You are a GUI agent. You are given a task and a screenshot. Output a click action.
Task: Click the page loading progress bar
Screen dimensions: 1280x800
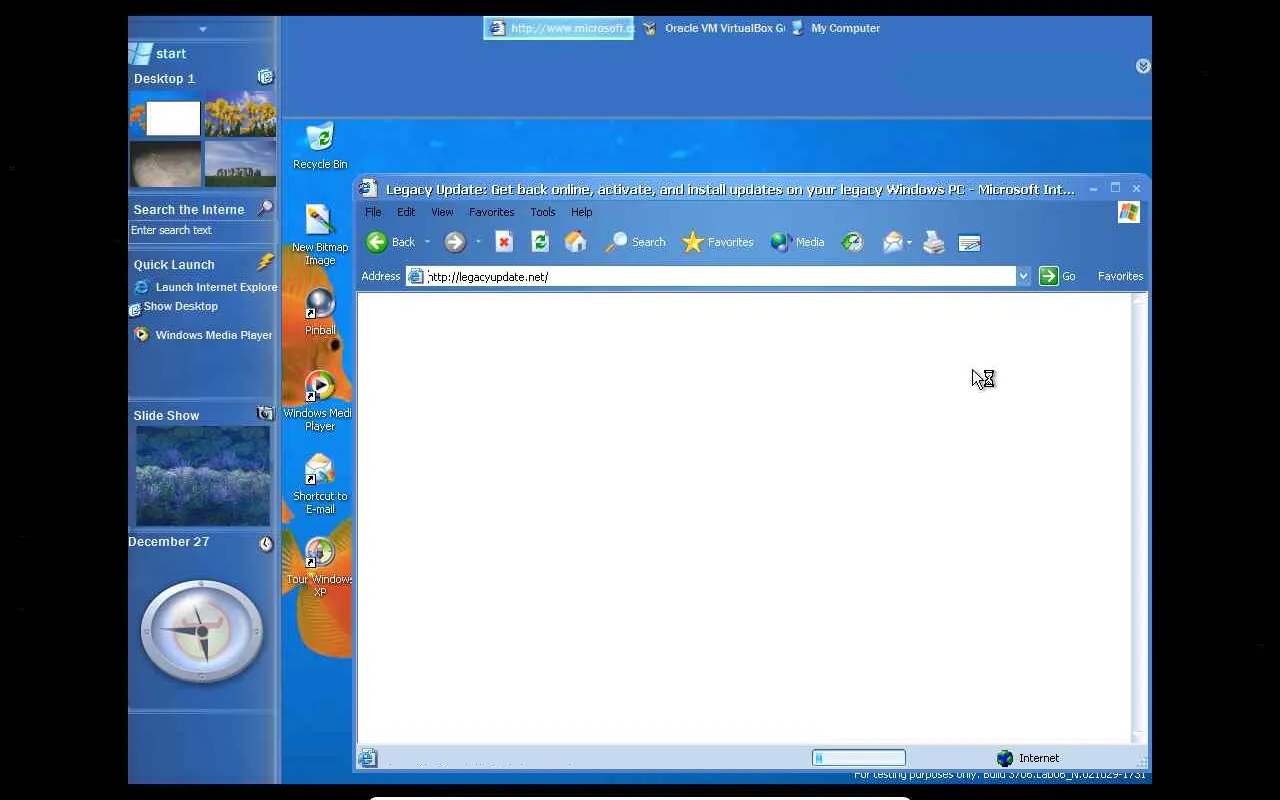click(x=859, y=758)
